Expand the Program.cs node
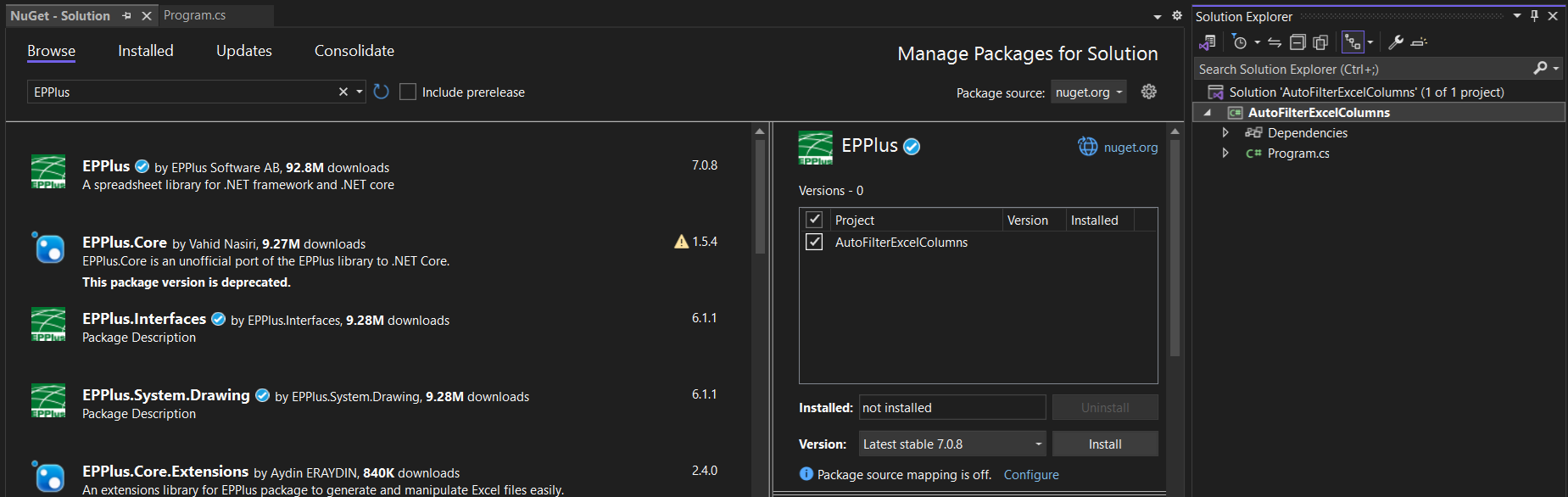Viewport: 1568px width, 497px height. click(x=1225, y=154)
